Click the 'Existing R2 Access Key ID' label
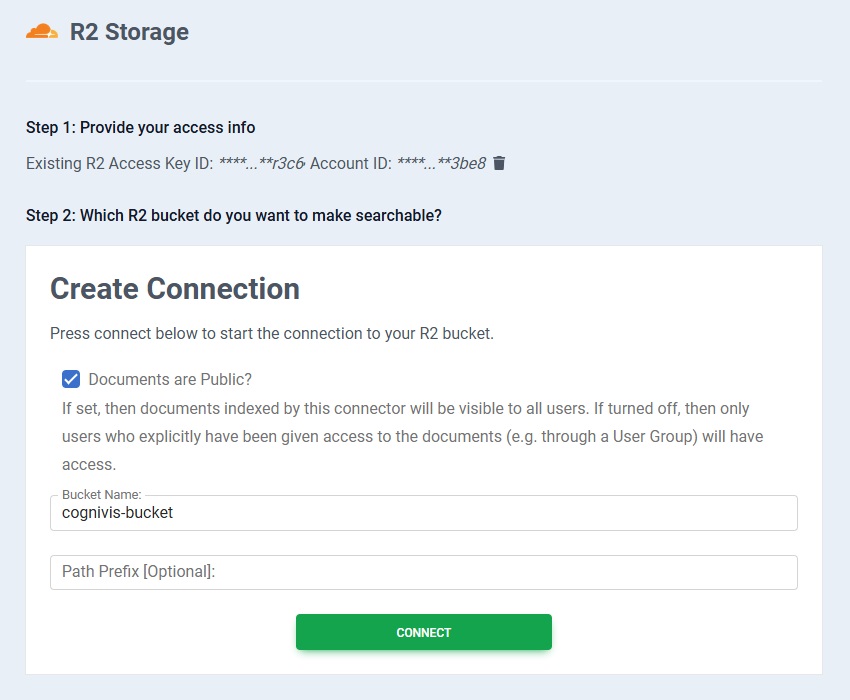 pyautogui.click(x=119, y=163)
